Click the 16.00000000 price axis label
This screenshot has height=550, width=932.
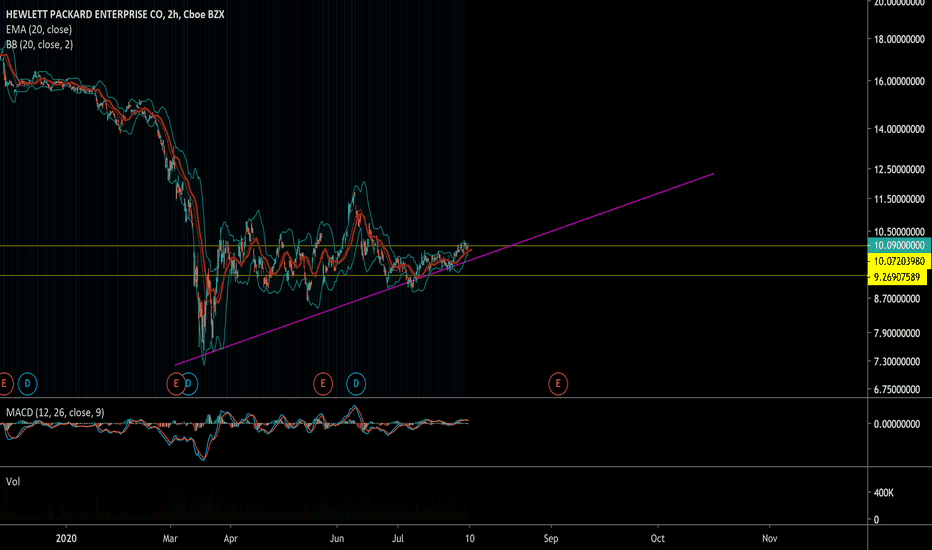click(899, 81)
